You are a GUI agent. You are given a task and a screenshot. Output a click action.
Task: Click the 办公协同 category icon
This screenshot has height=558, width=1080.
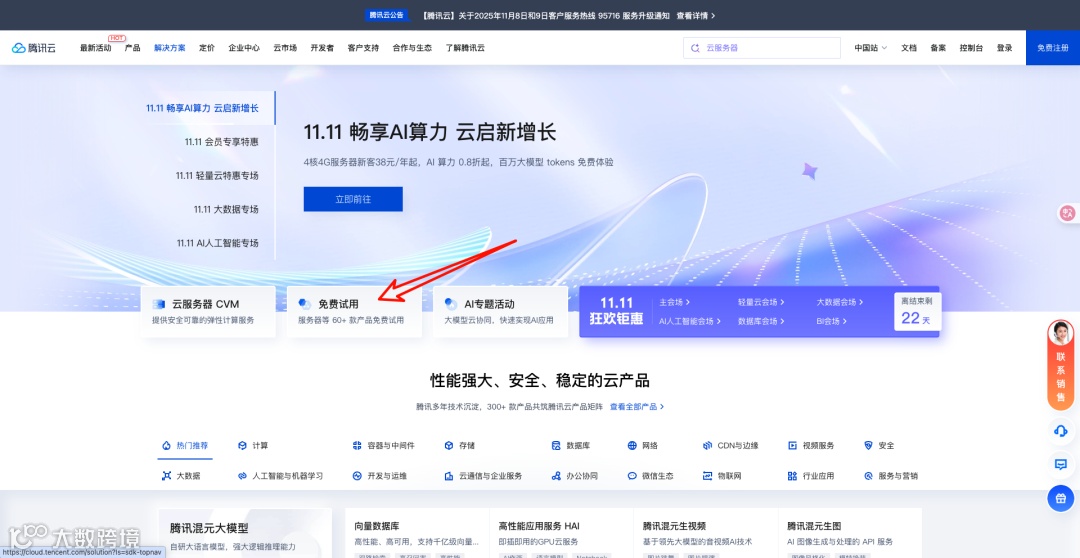556,476
